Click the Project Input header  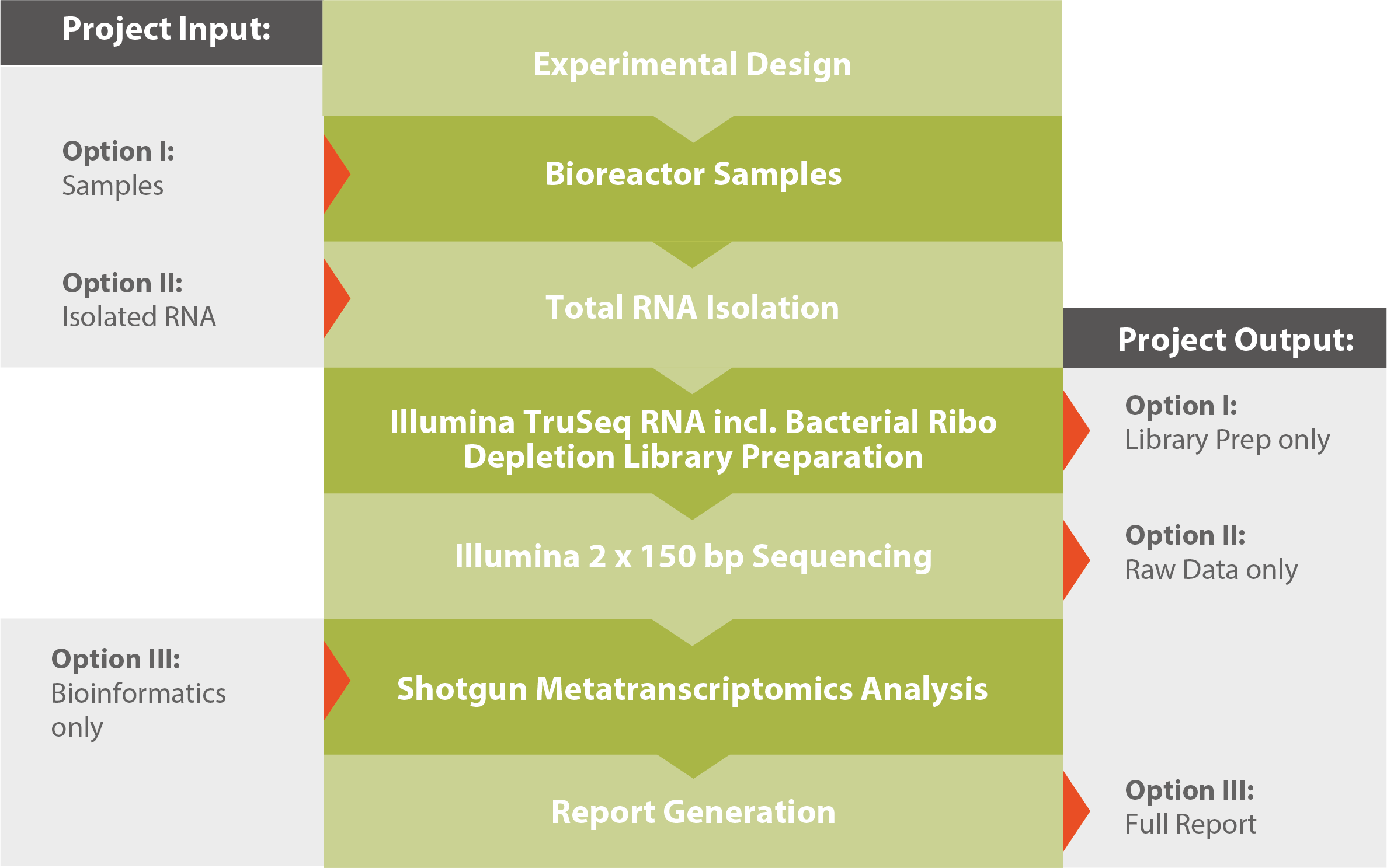161,33
